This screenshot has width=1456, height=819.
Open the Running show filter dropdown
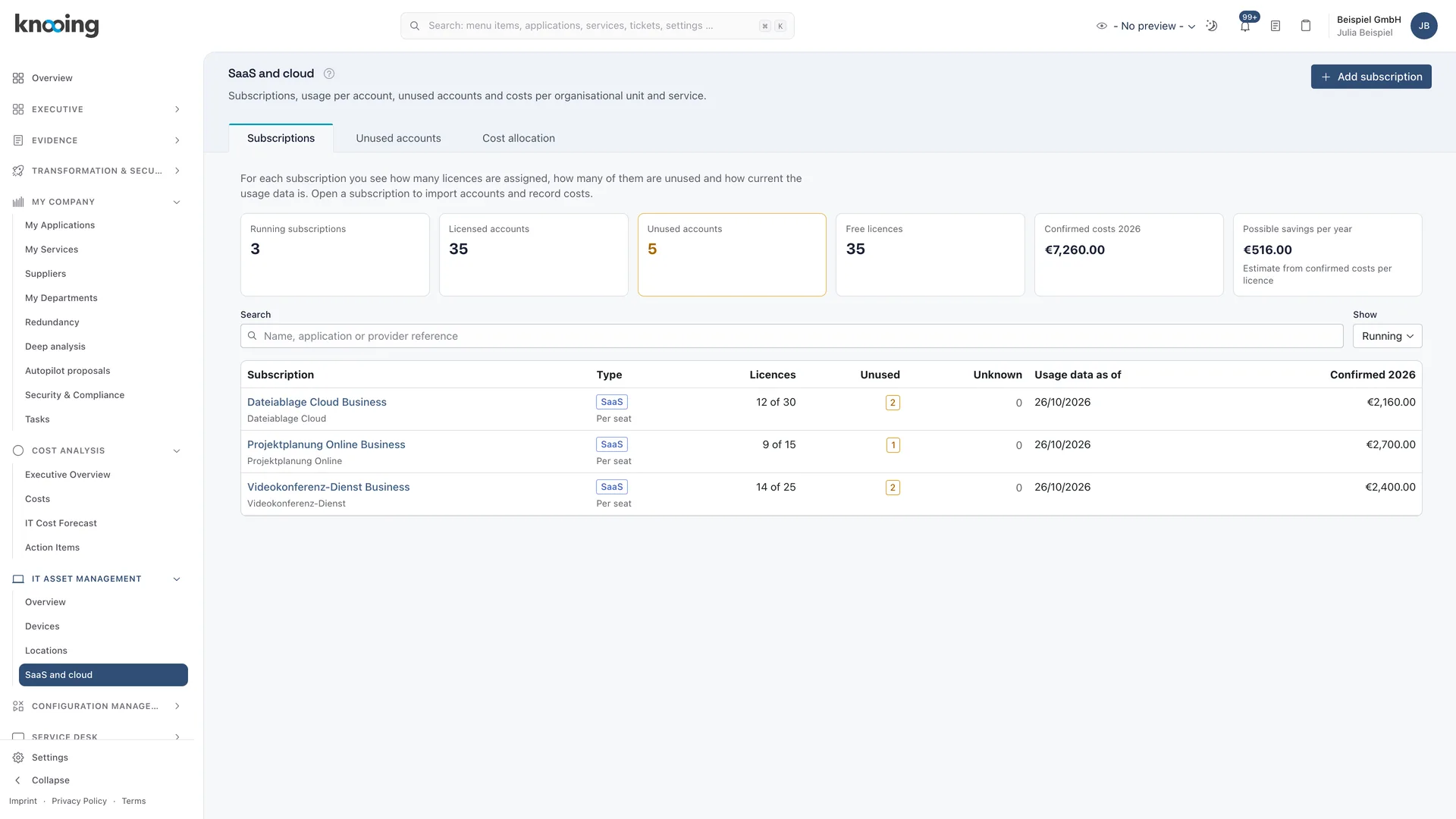click(x=1387, y=336)
